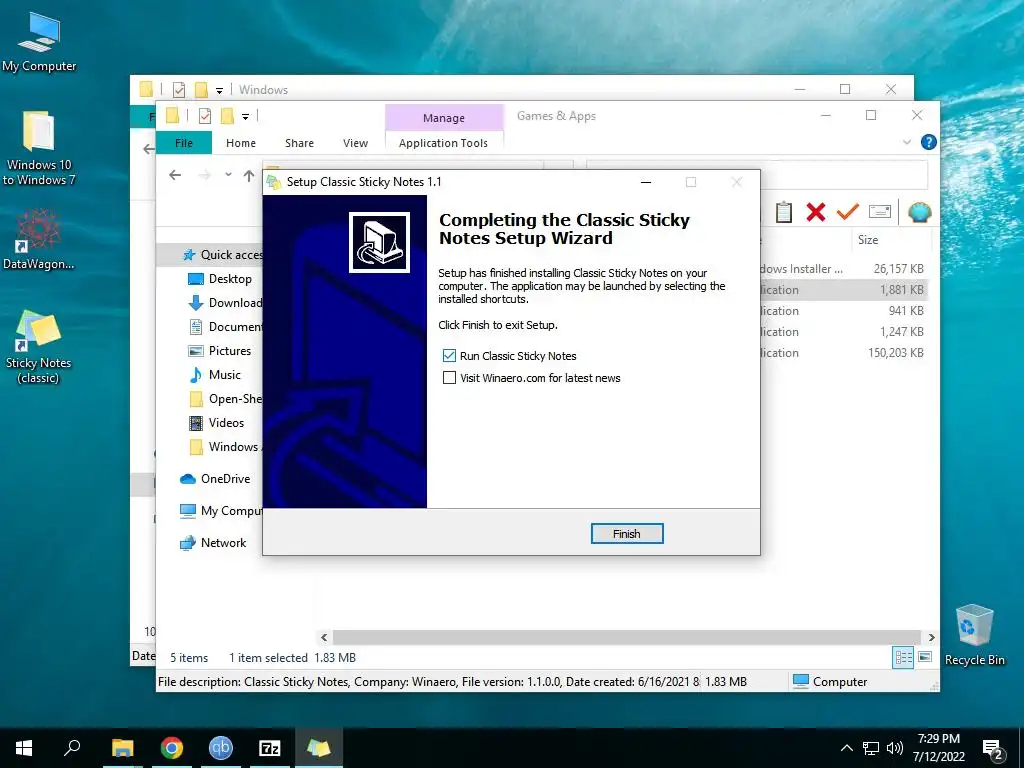Screen dimensions: 1024x768
Task: Click horizontal scrollbar left arrow
Action: click(x=324, y=637)
